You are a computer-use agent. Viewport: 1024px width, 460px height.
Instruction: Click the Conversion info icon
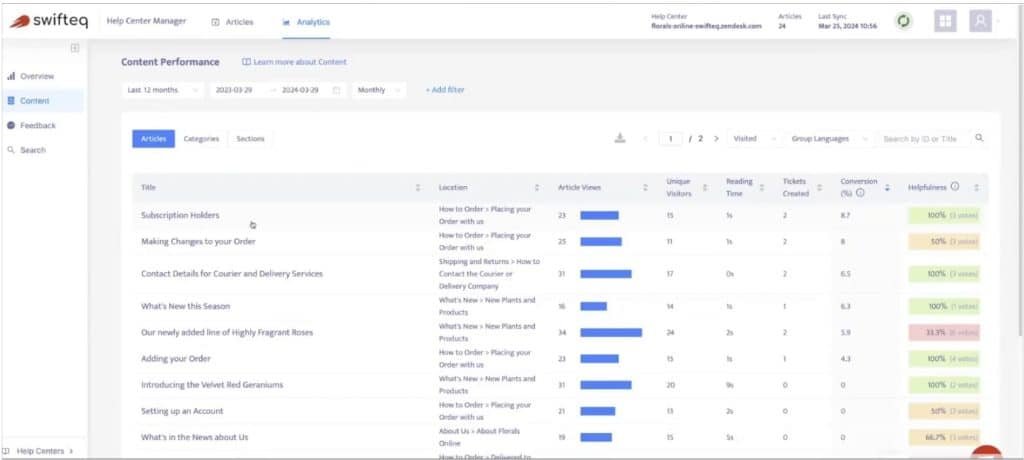coord(860,193)
